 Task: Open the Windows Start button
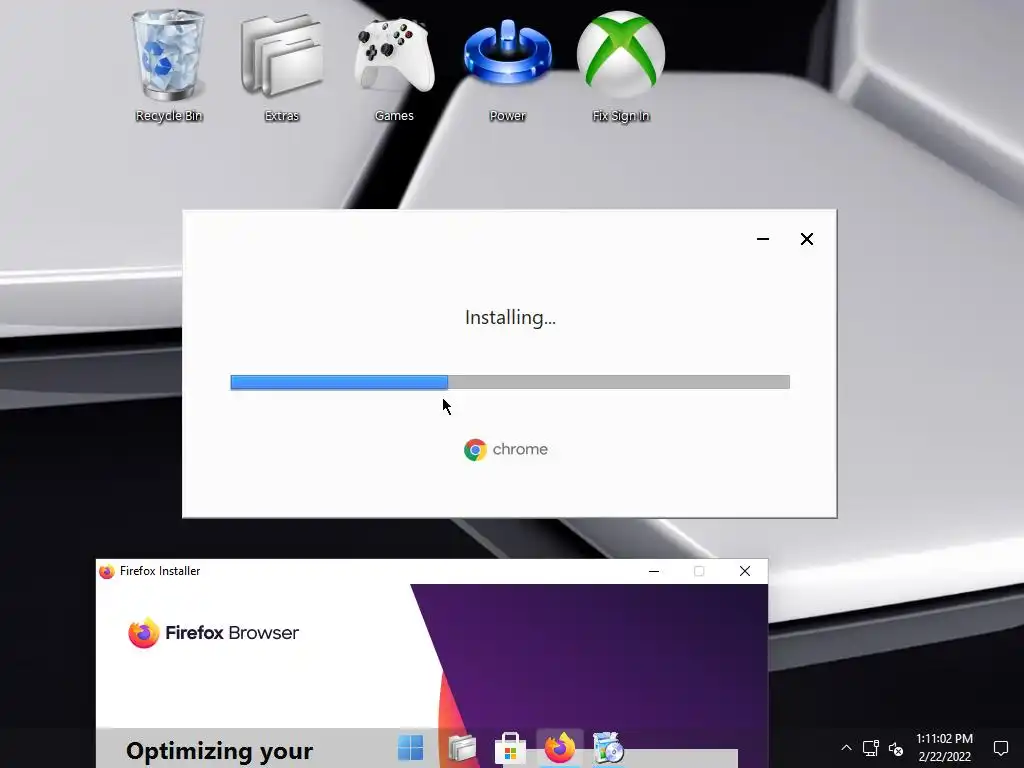point(411,748)
